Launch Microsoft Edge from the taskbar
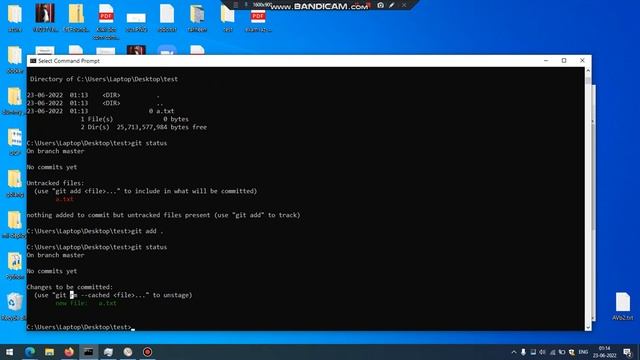The width and height of the screenshot is (640, 360). (x=29, y=352)
